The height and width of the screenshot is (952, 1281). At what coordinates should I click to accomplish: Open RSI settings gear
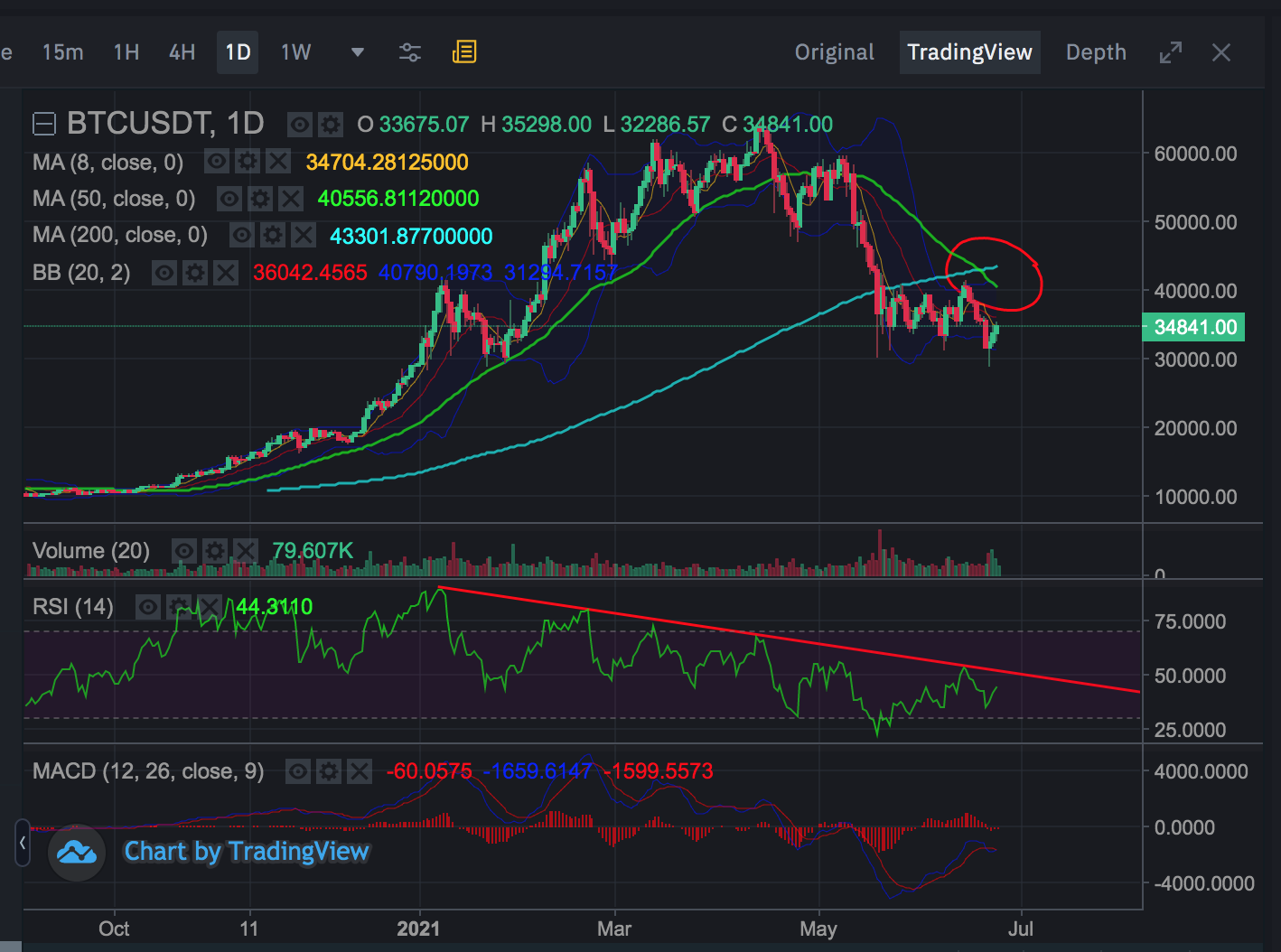point(179,606)
